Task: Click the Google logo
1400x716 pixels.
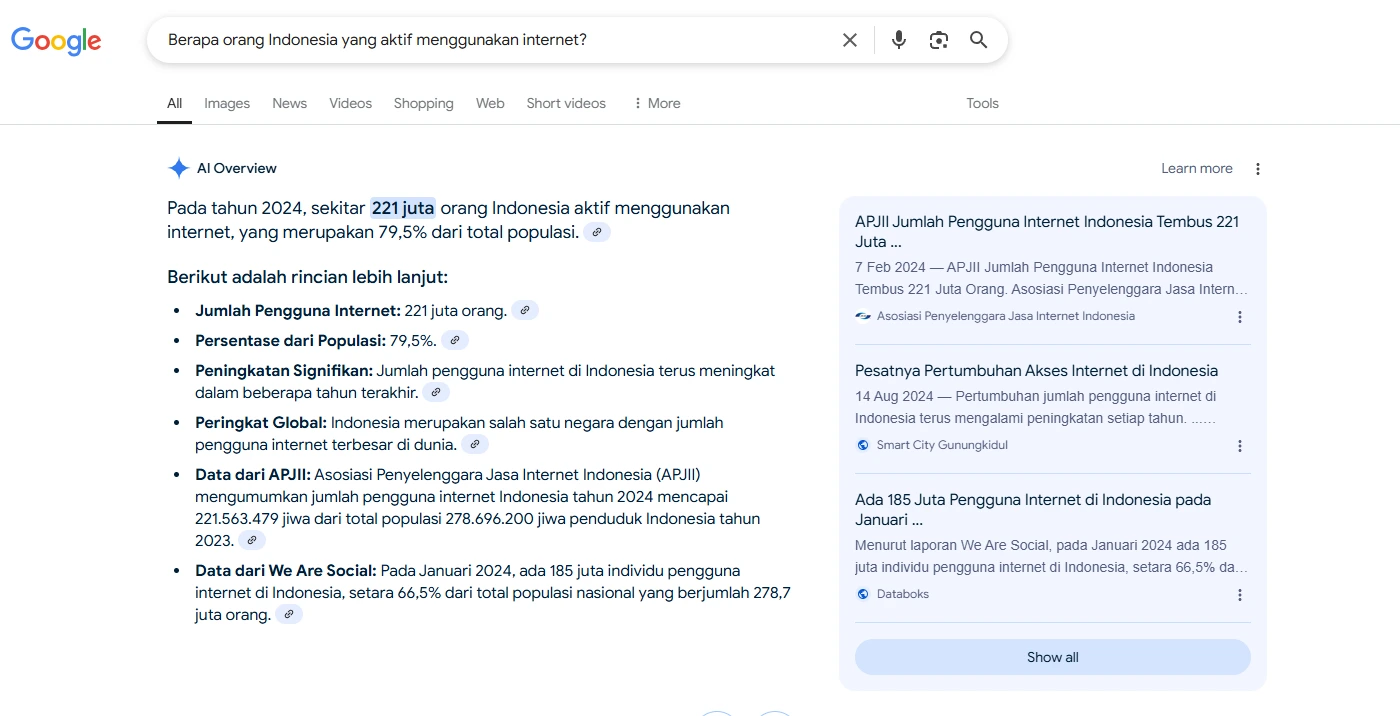Action: click(x=56, y=40)
